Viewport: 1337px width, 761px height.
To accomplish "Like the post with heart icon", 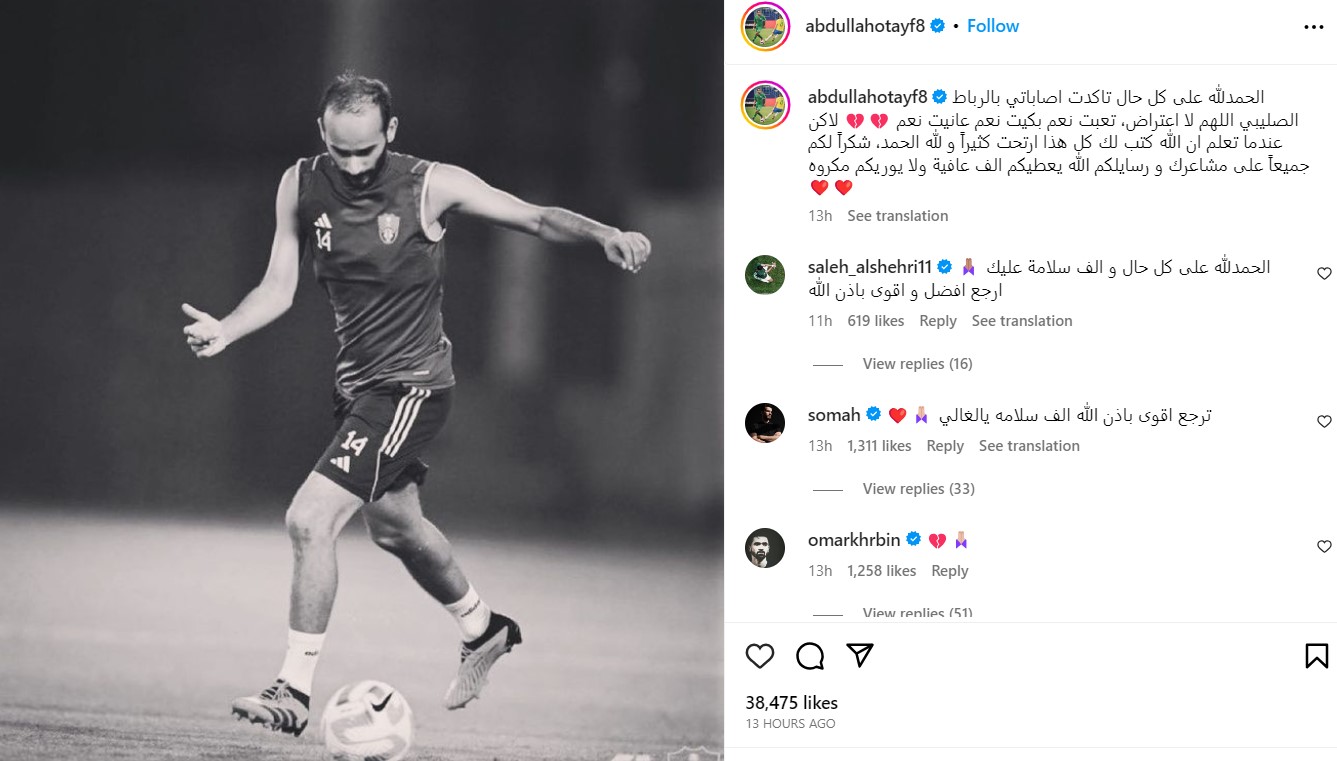I will [x=760, y=656].
